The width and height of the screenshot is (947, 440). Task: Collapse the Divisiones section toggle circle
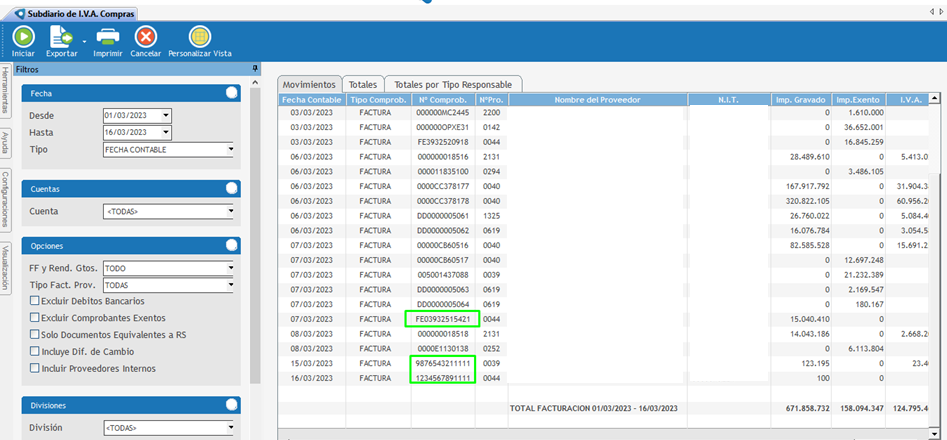pyautogui.click(x=231, y=404)
